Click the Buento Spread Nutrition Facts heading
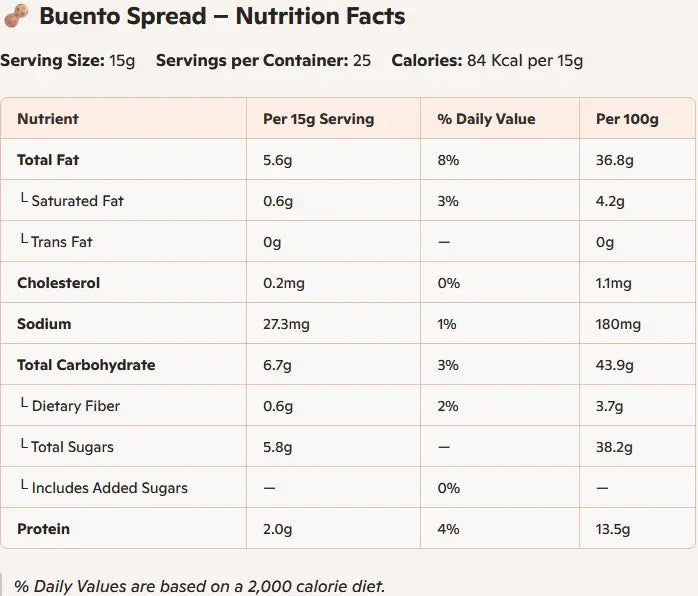The width and height of the screenshot is (698, 596). click(x=222, y=17)
